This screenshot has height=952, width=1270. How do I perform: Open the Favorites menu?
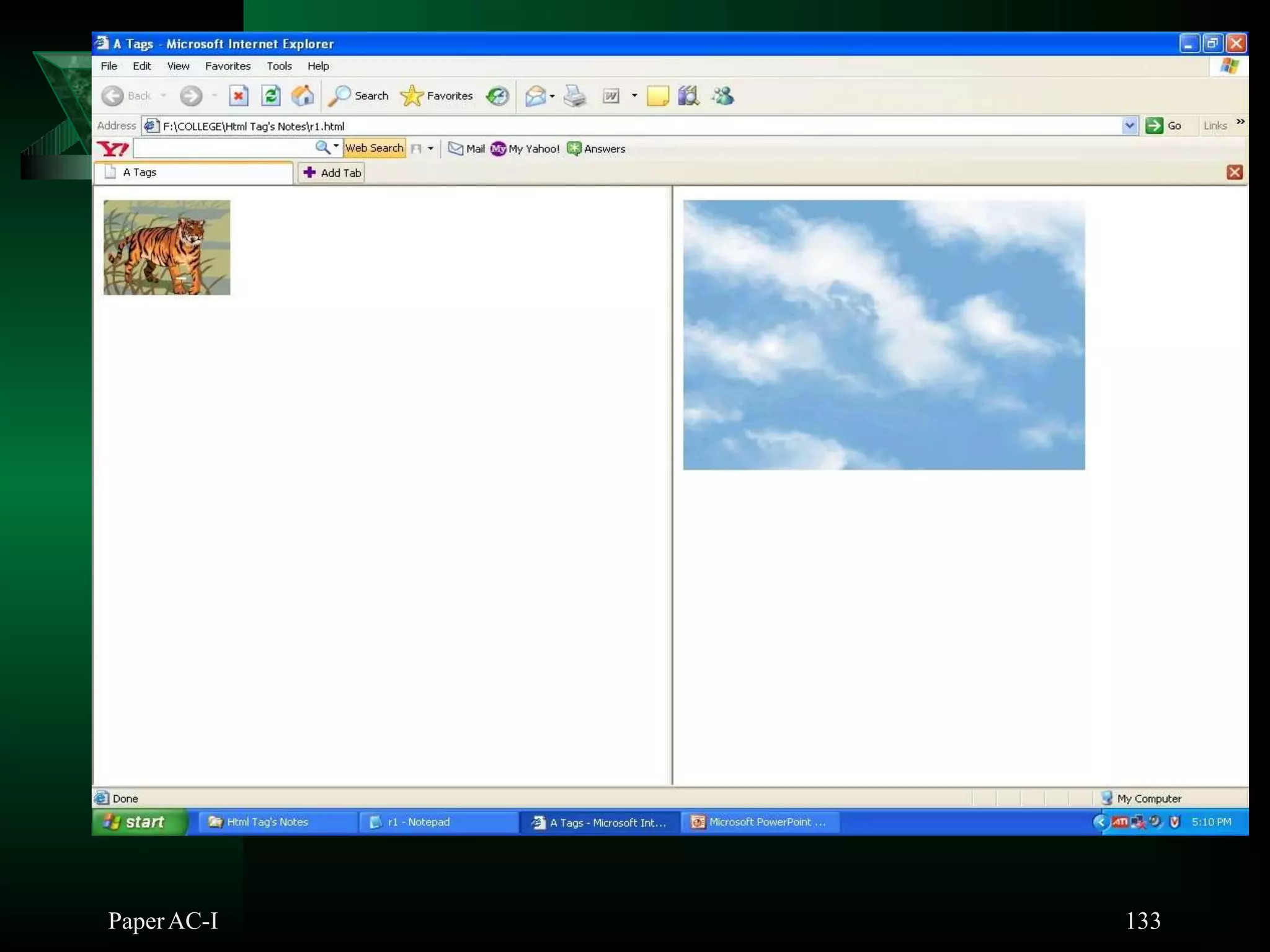pyautogui.click(x=228, y=66)
